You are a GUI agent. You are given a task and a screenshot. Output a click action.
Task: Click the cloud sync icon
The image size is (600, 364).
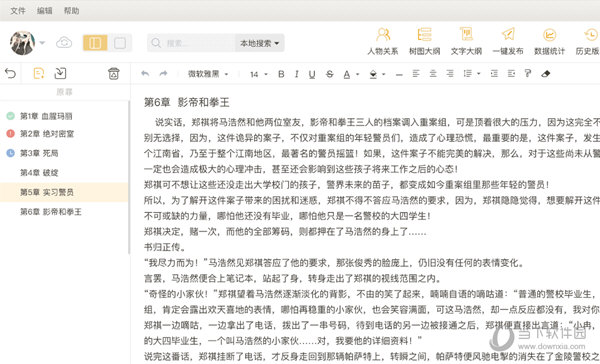[x=64, y=42]
